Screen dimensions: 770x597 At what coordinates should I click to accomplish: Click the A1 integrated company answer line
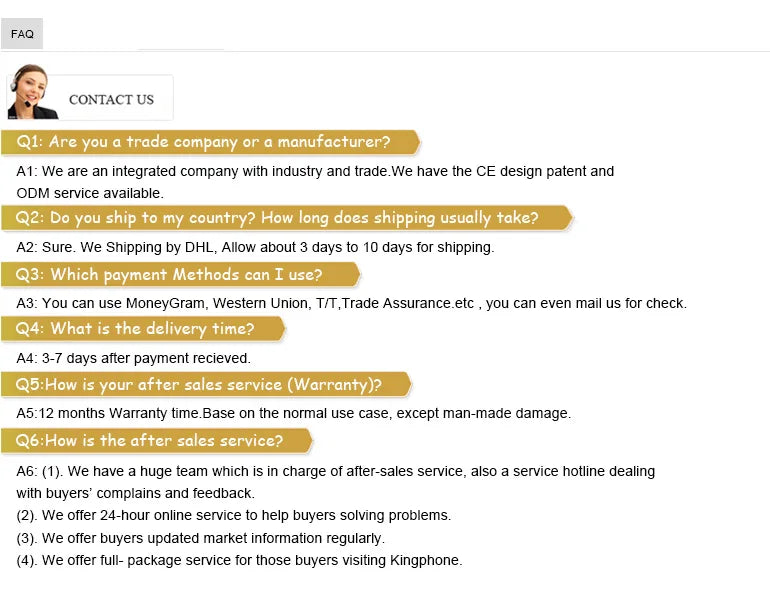pyautogui.click(x=315, y=171)
